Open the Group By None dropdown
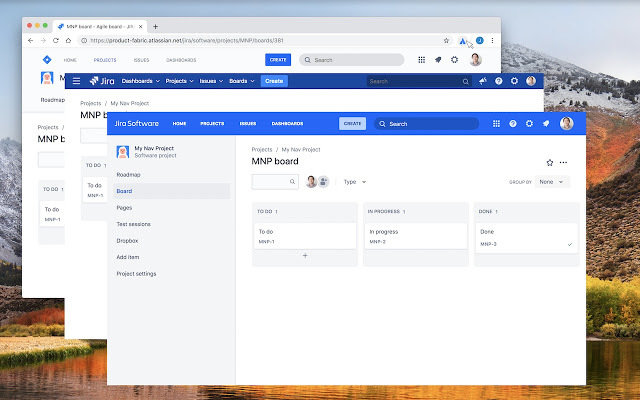640x400 pixels. coord(552,182)
